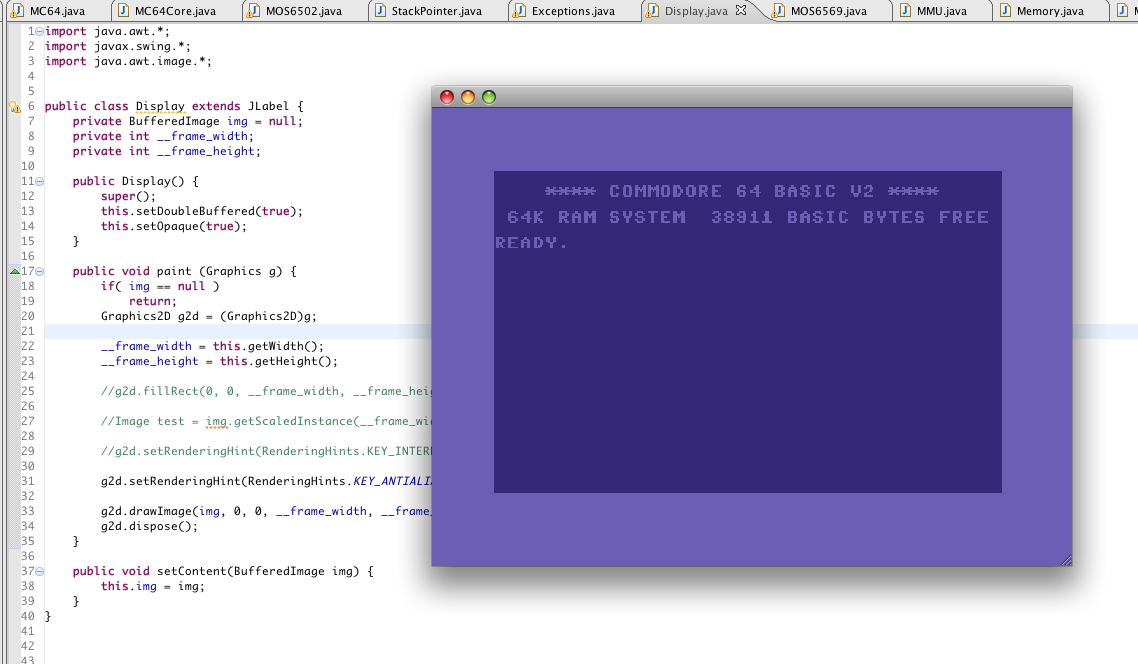Minimize the emulator window with yellow button
This screenshot has height=664, width=1138.
pos(468,97)
